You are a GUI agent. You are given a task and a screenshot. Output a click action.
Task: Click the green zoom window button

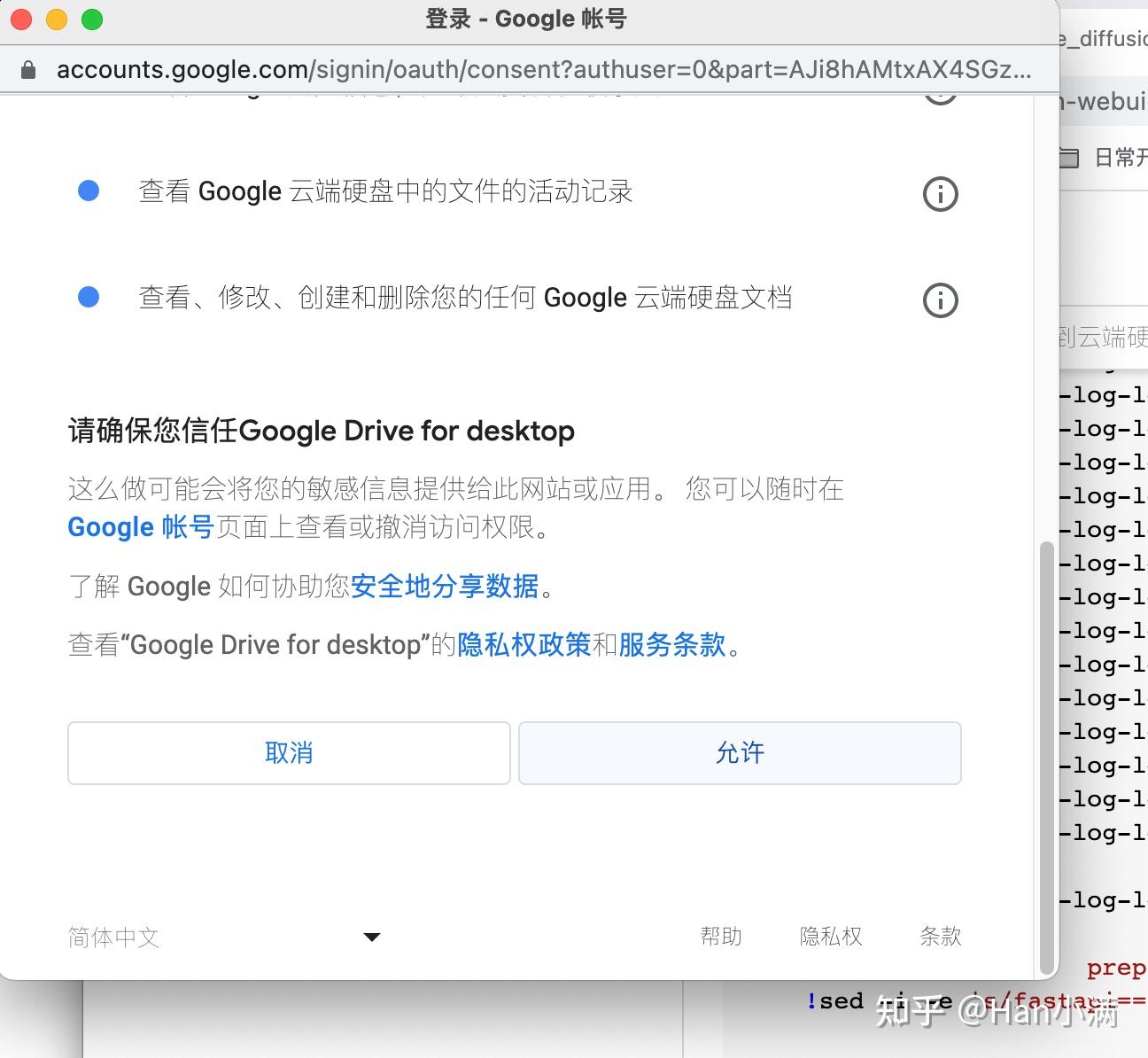coord(92,19)
